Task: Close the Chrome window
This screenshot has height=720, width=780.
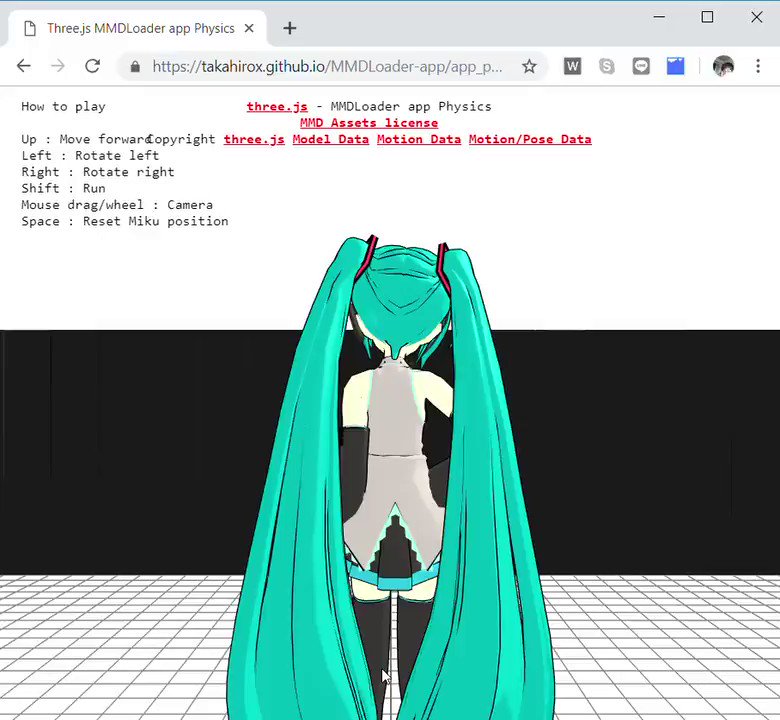Action: tap(757, 17)
